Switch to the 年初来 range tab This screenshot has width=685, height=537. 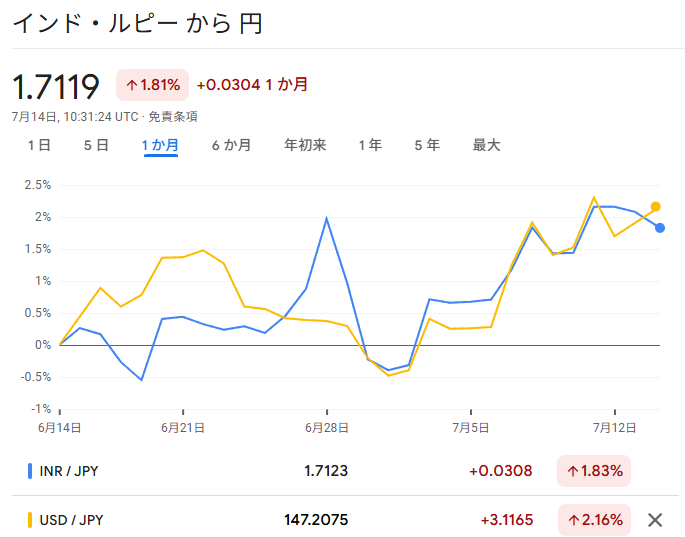(305, 145)
